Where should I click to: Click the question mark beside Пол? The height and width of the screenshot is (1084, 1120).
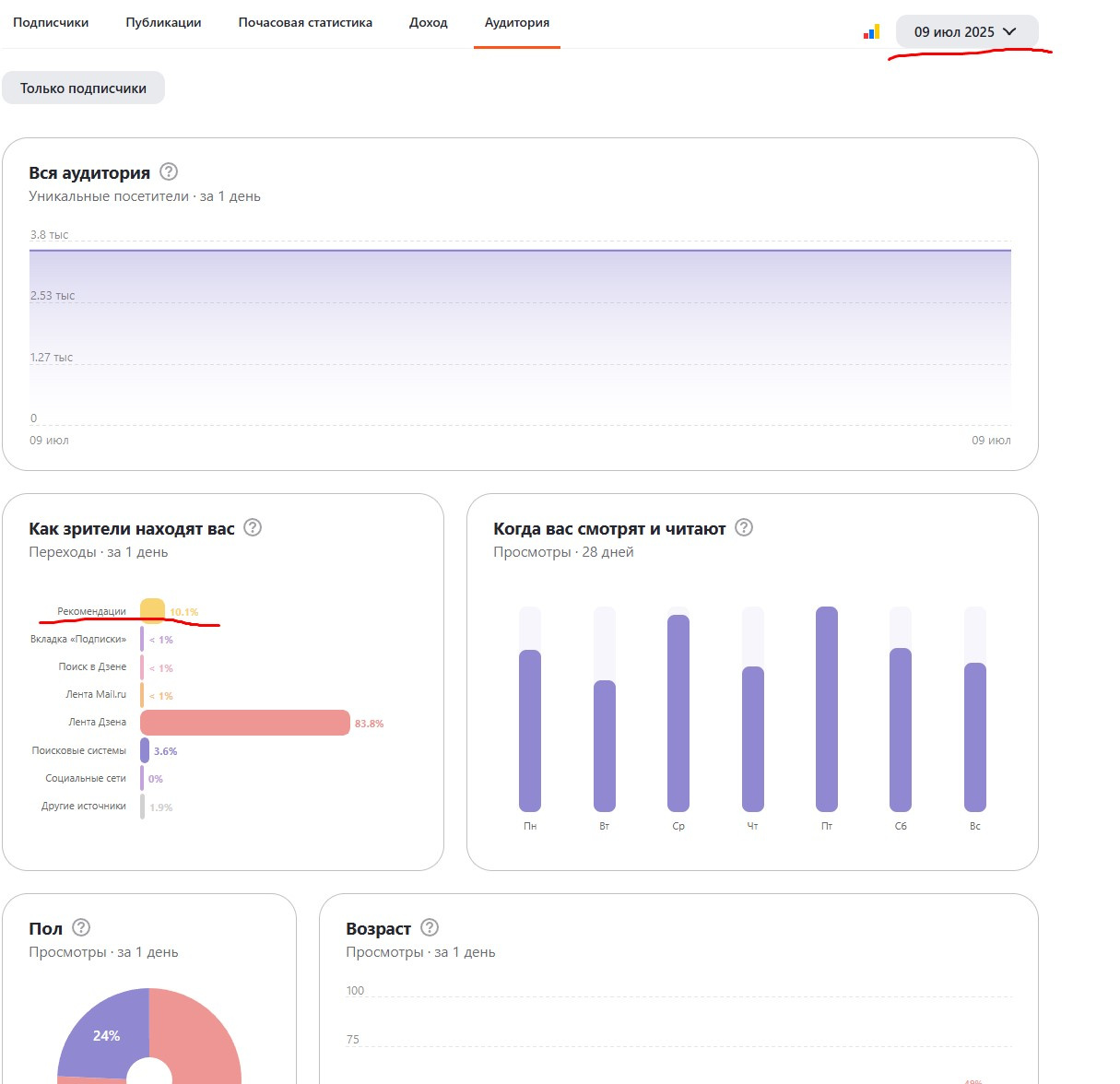pos(81,927)
